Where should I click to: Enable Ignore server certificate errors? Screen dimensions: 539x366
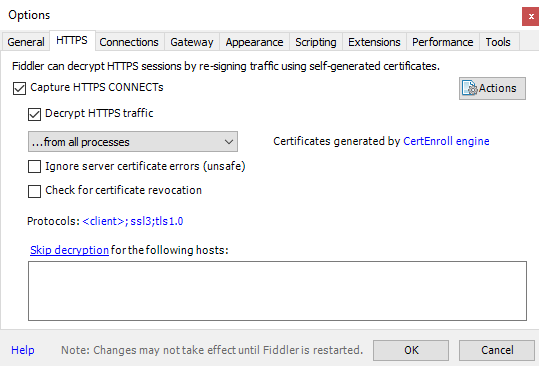coord(34,167)
